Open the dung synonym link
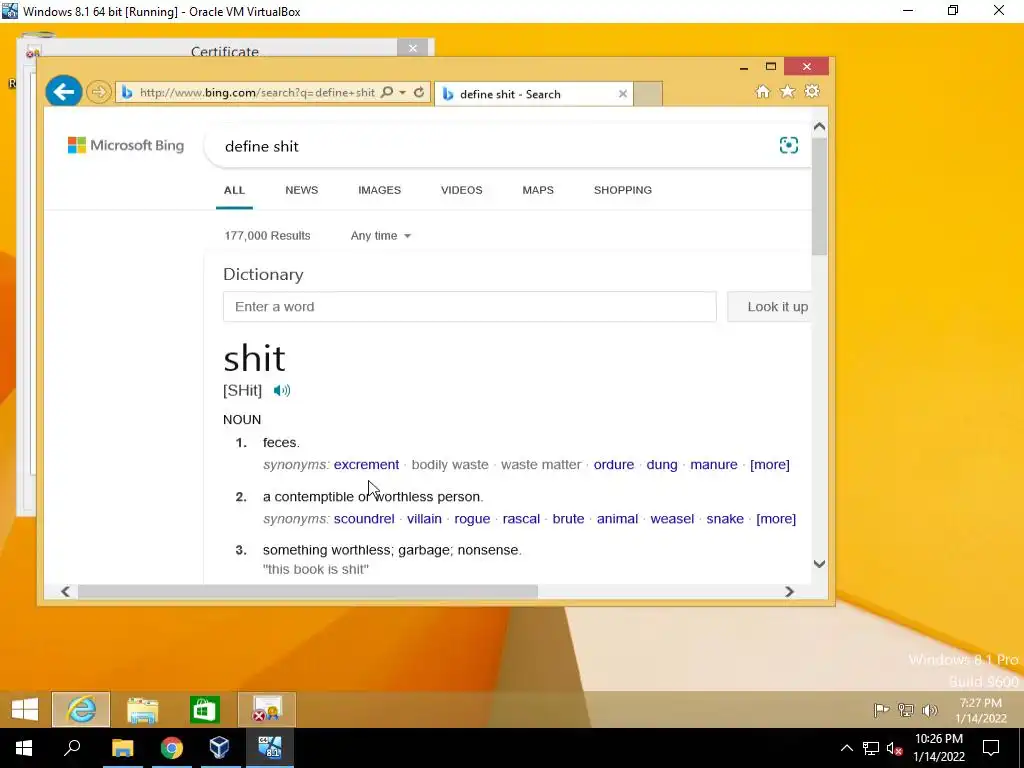 pos(662,464)
